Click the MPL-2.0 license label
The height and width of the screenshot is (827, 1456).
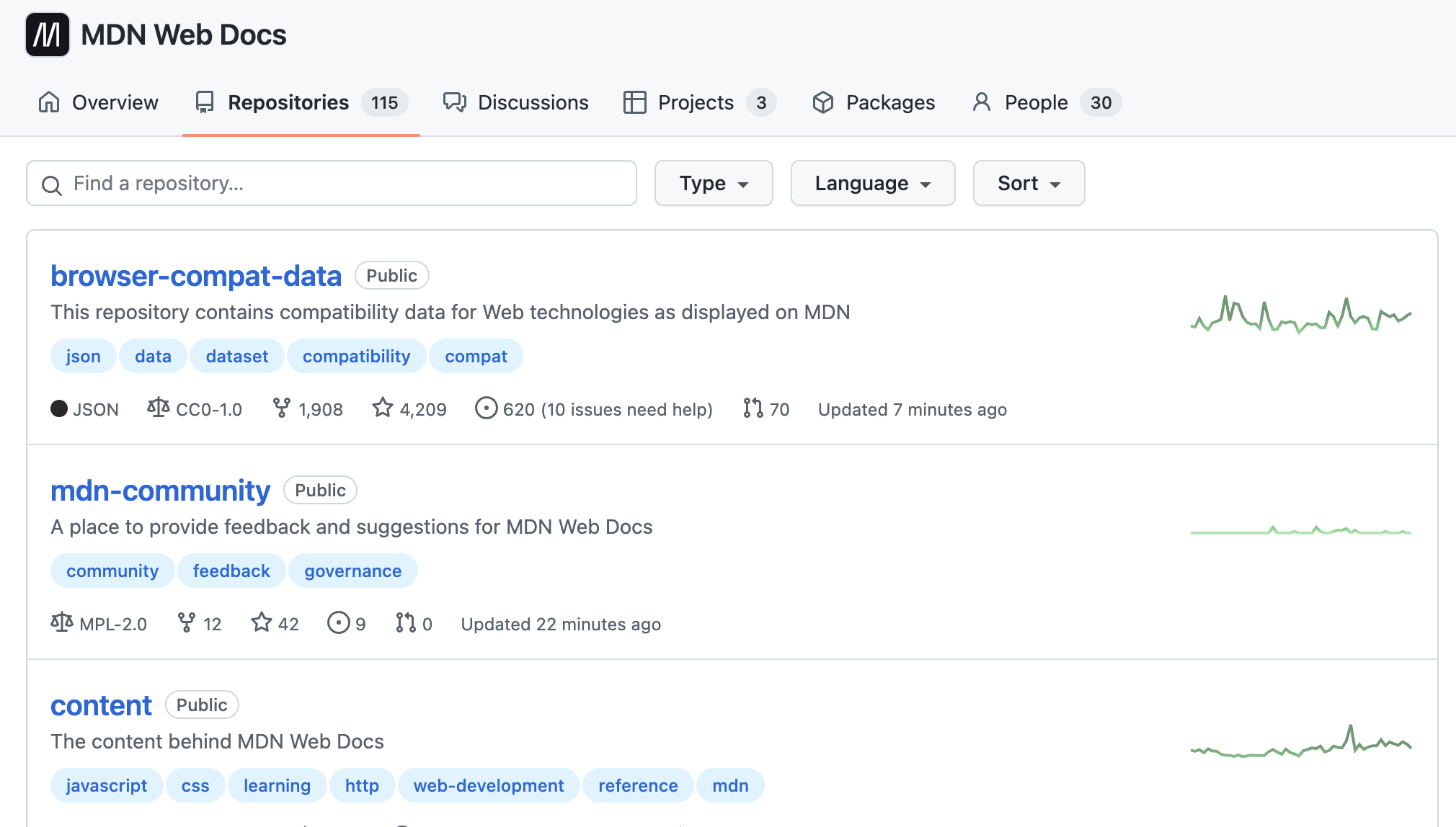point(113,624)
